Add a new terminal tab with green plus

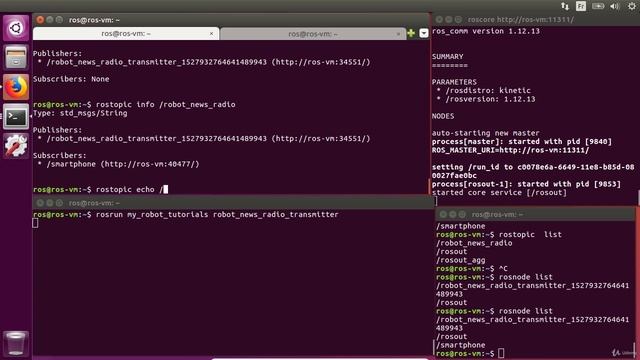[411, 33]
